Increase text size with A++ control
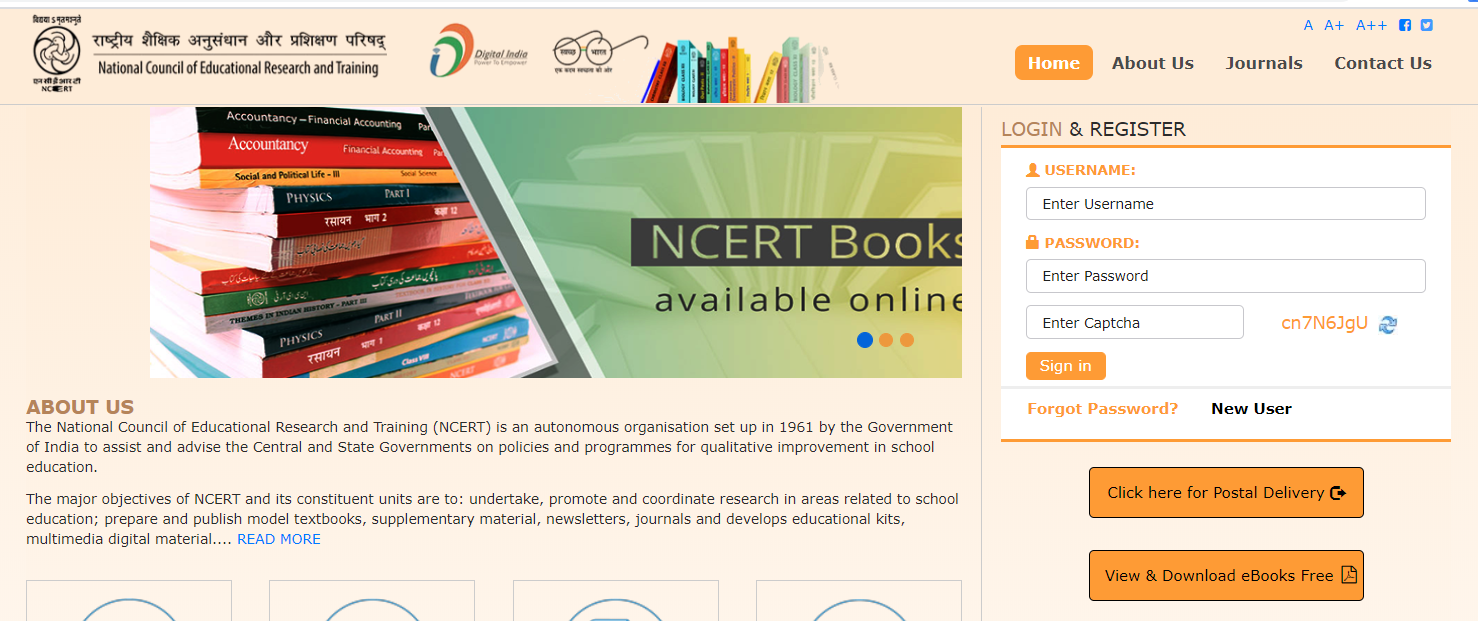Screen dimensions: 1478x621 [1371, 24]
